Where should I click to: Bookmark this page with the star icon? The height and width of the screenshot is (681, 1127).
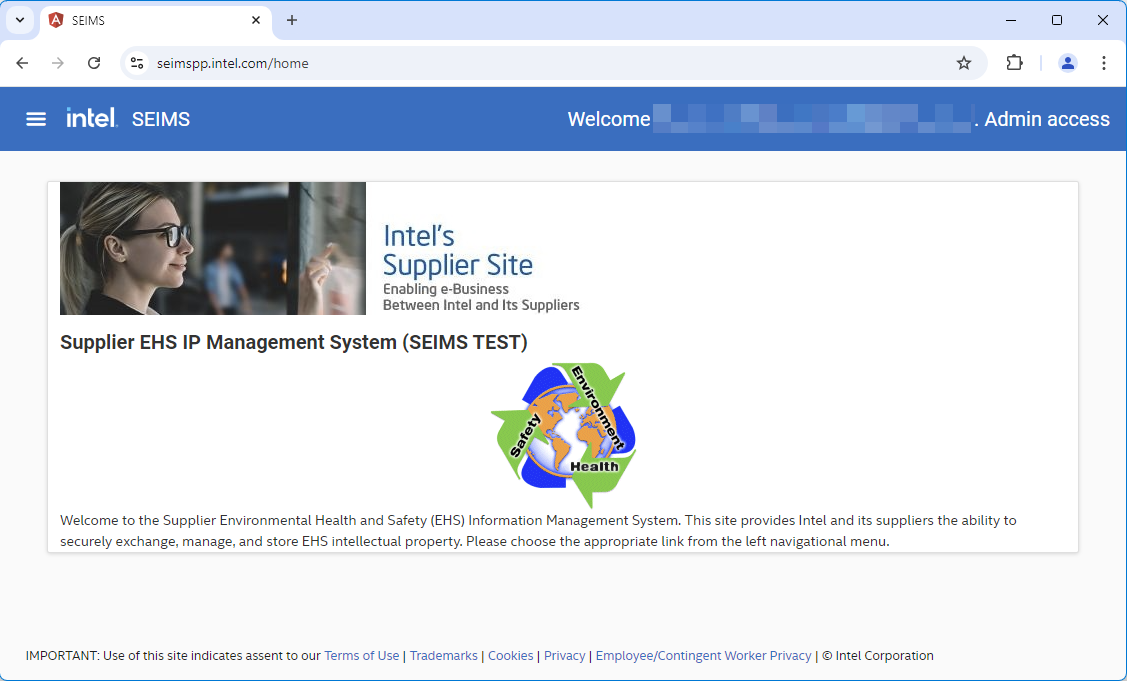click(964, 63)
